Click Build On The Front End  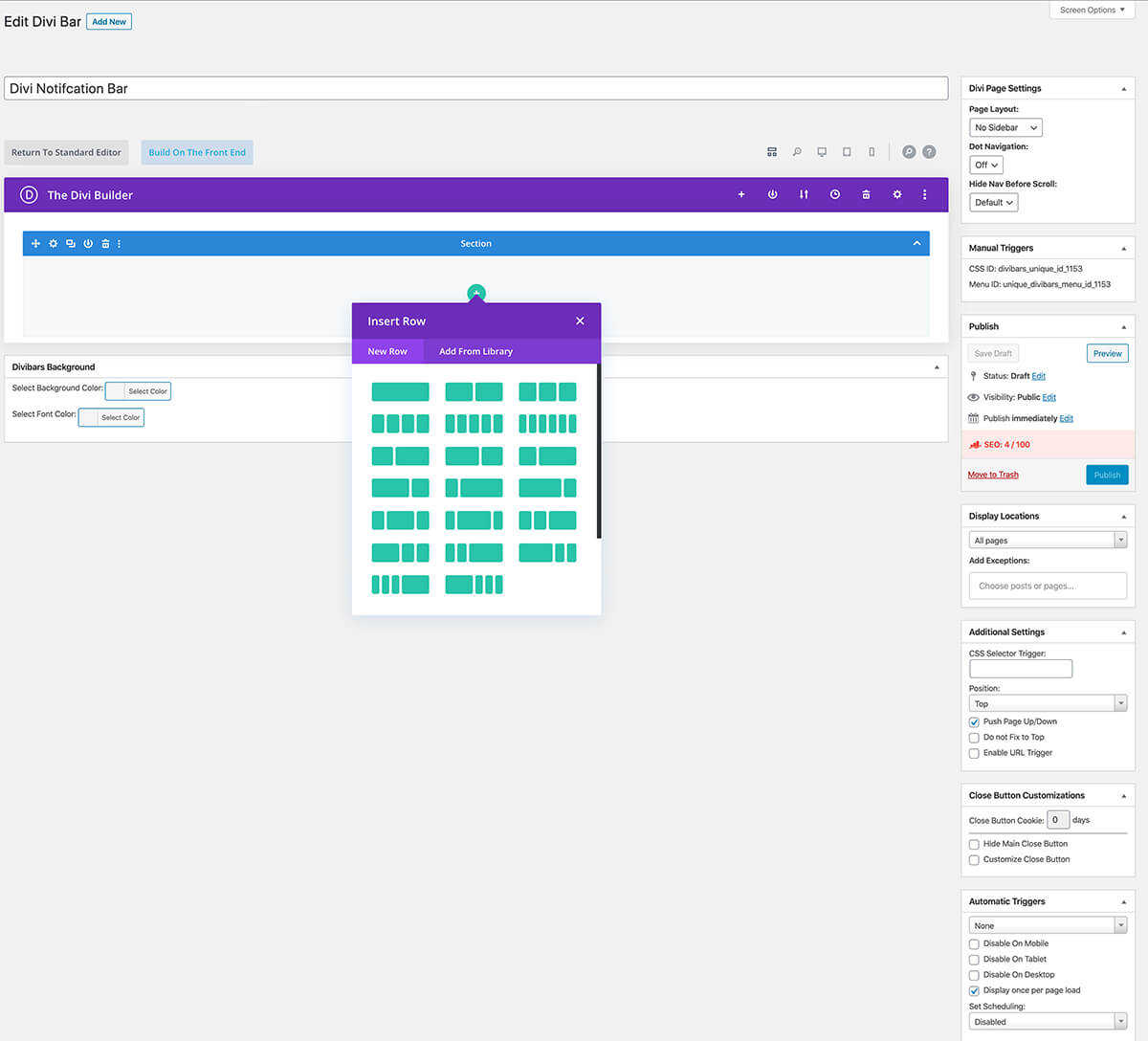click(x=197, y=152)
